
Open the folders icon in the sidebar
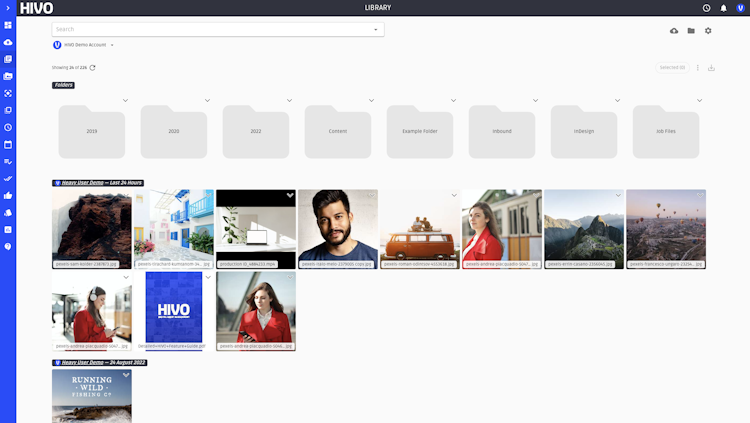click(8, 76)
